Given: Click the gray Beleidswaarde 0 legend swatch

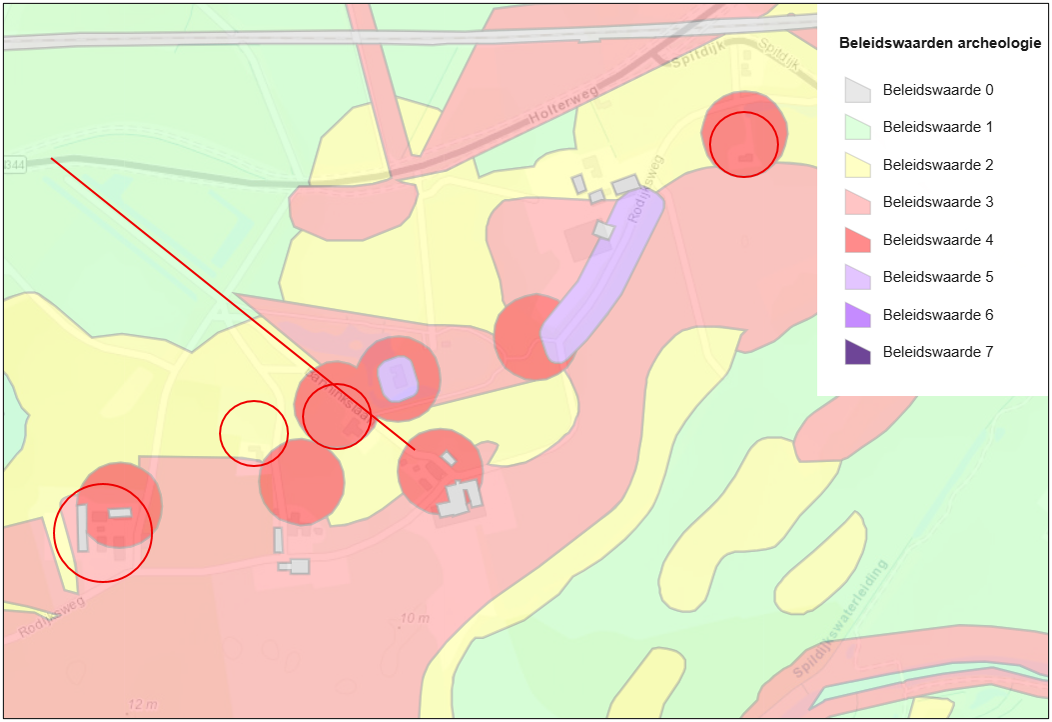Looking at the screenshot, I should coord(857,90).
